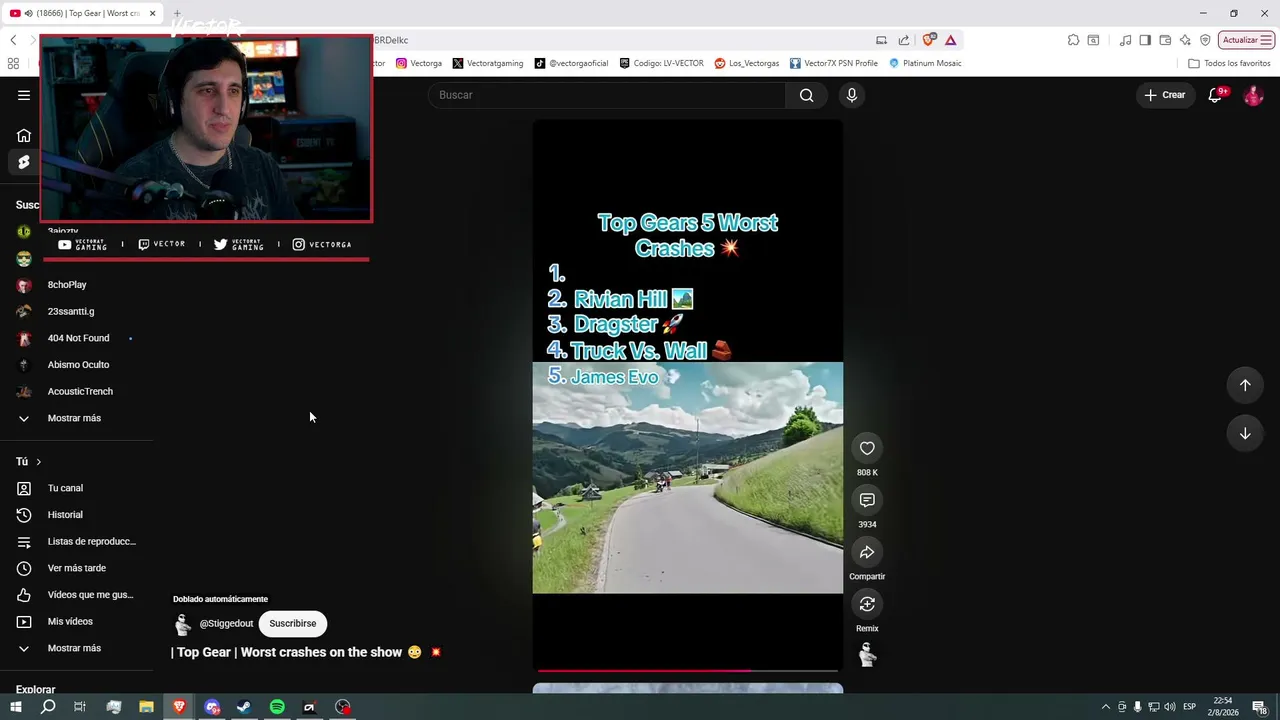Seek on the short's red progress bar
This screenshot has height=720, width=1280.
coord(688,670)
